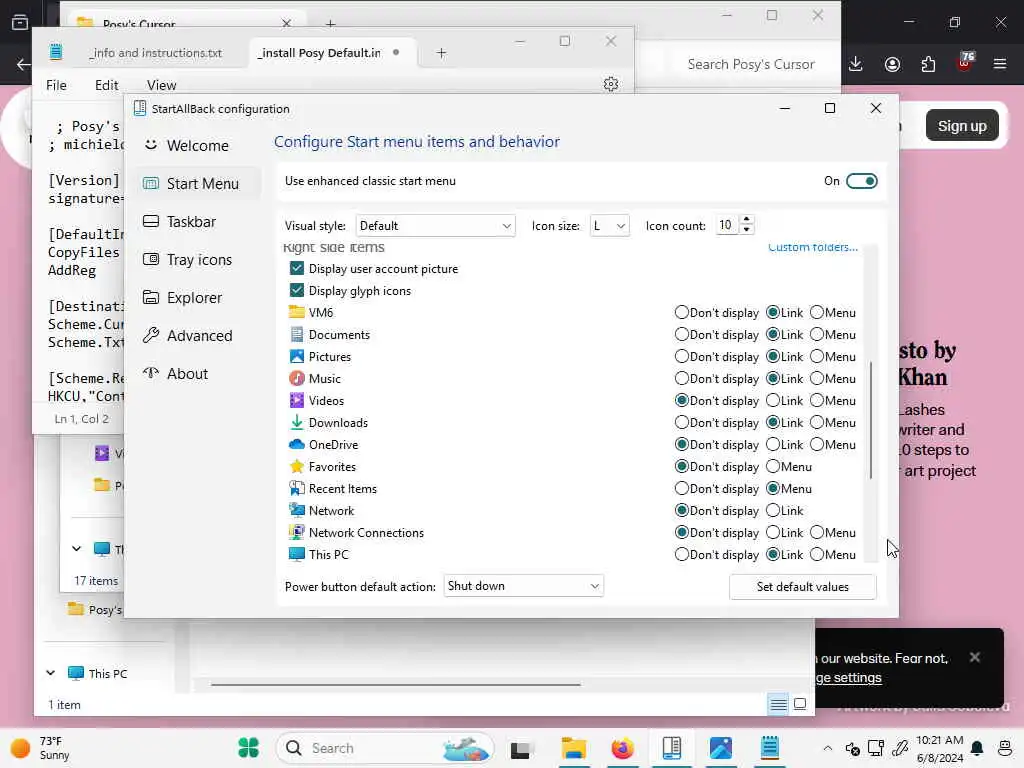This screenshot has height=768, width=1024.
Task: Uncheck Display user account picture
Action: pyautogui.click(x=296, y=268)
